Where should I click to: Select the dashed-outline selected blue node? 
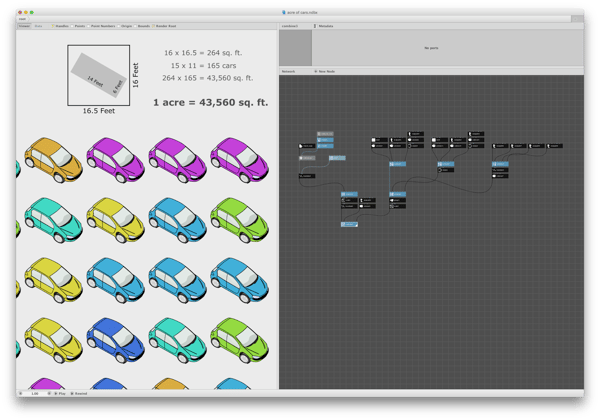[337, 158]
